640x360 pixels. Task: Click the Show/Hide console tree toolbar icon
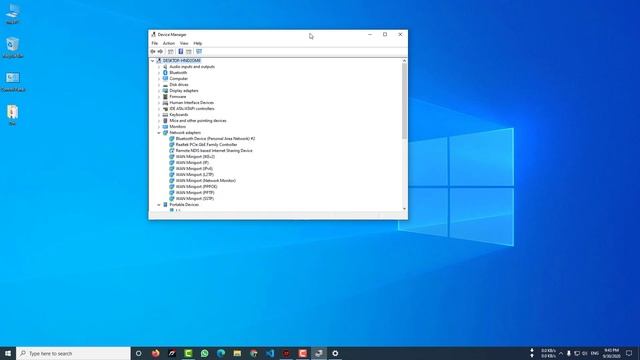point(171,51)
